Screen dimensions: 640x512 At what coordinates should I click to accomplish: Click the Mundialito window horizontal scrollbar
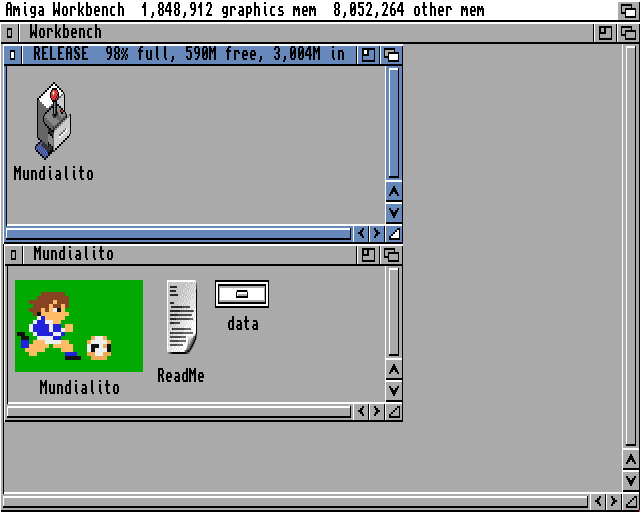pos(179,412)
